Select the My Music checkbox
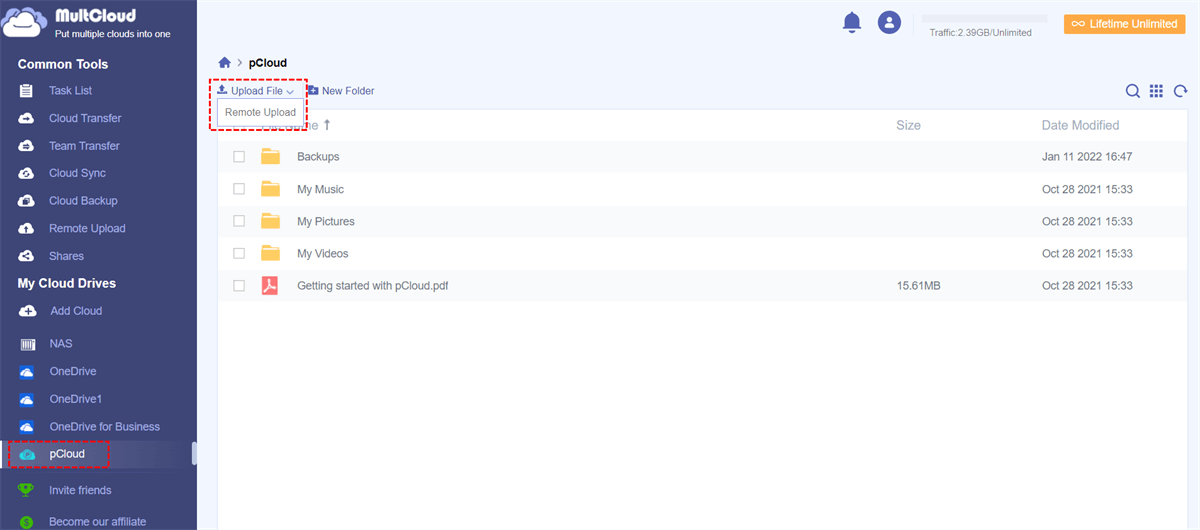The height and width of the screenshot is (530, 1200). click(x=239, y=189)
